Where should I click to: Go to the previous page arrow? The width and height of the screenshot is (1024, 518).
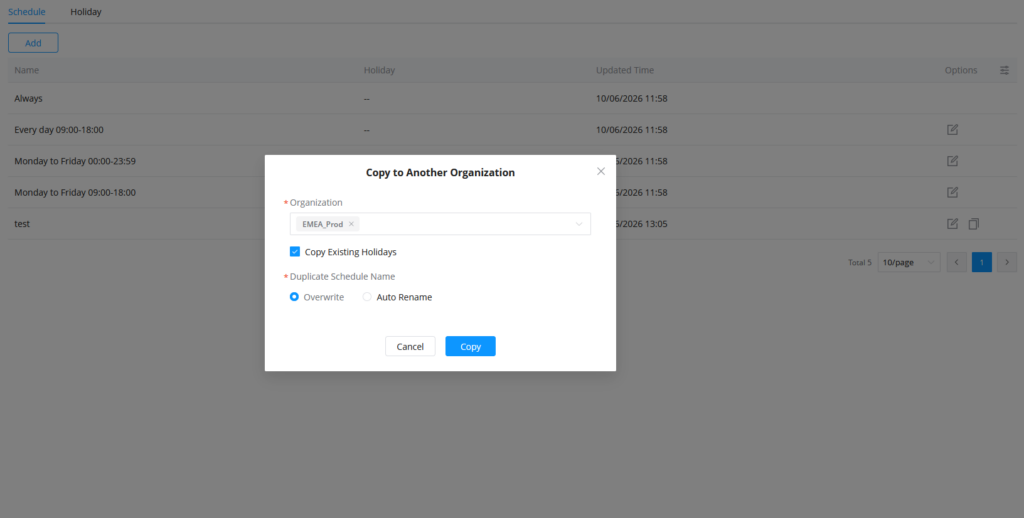pos(957,262)
